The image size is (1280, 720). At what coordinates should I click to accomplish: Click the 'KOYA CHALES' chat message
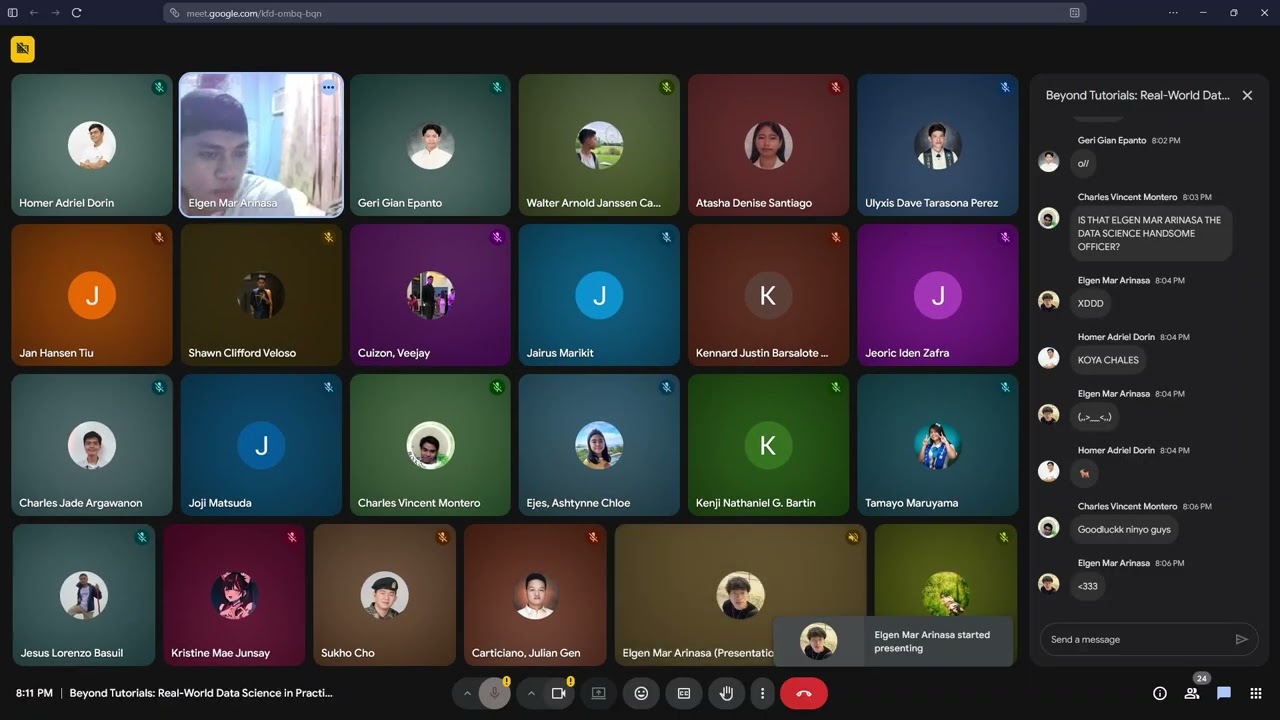click(x=1107, y=360)
